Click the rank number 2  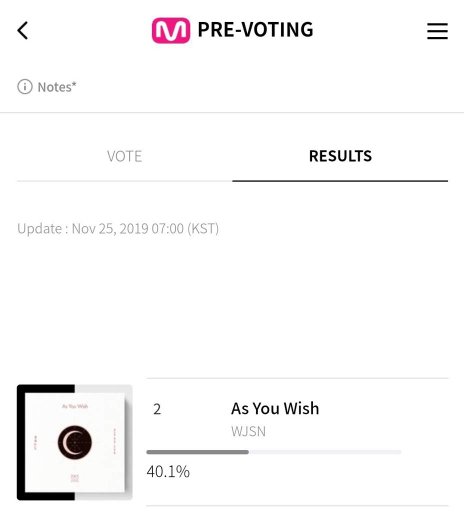(x=157, y=409)
